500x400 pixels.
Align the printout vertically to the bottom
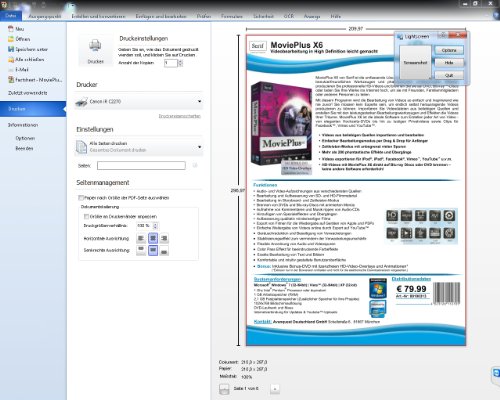pyautogui.click(x=164, y=250)
